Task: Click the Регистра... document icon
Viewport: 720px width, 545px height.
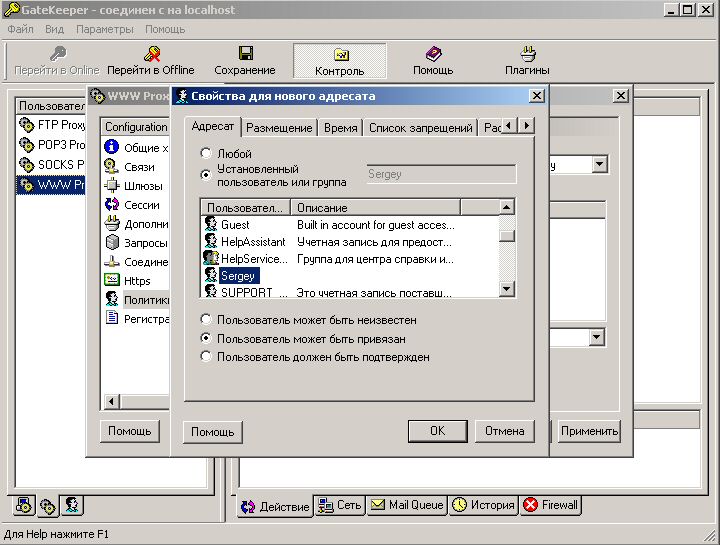Action: point(112,318)
